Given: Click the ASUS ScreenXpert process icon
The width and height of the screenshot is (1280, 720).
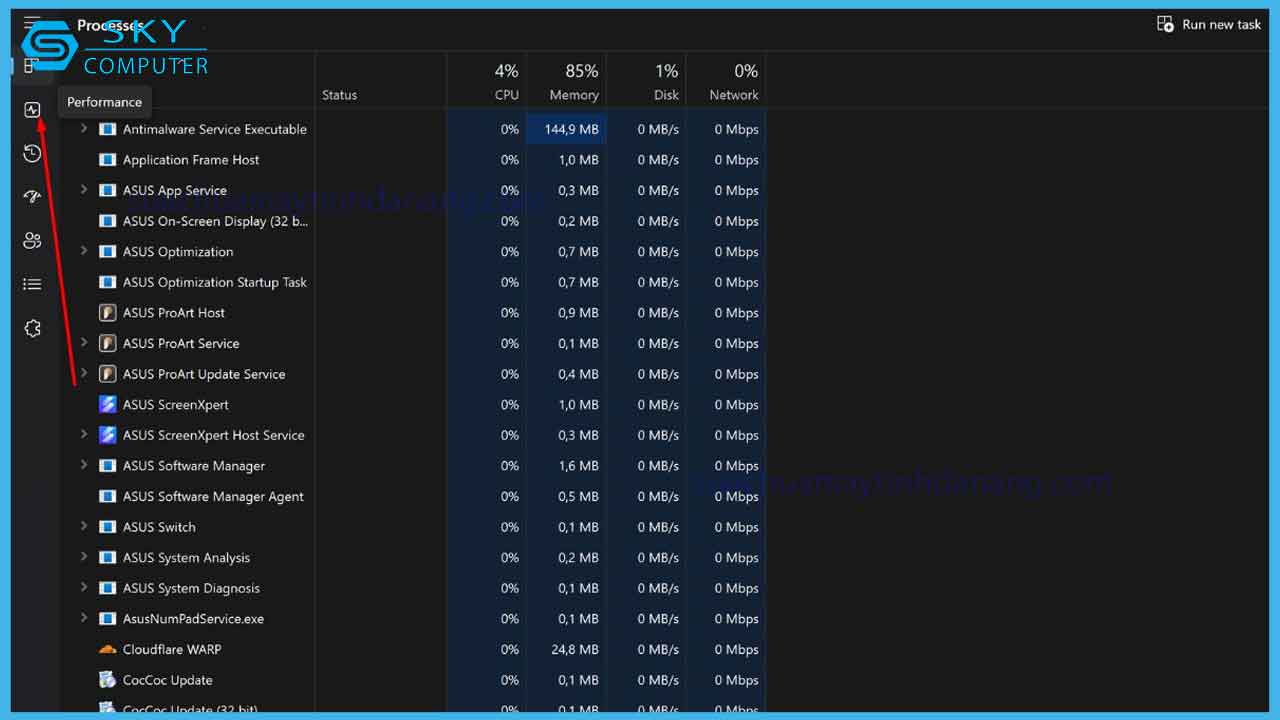Looking at the screenshot, I should 108,405.
